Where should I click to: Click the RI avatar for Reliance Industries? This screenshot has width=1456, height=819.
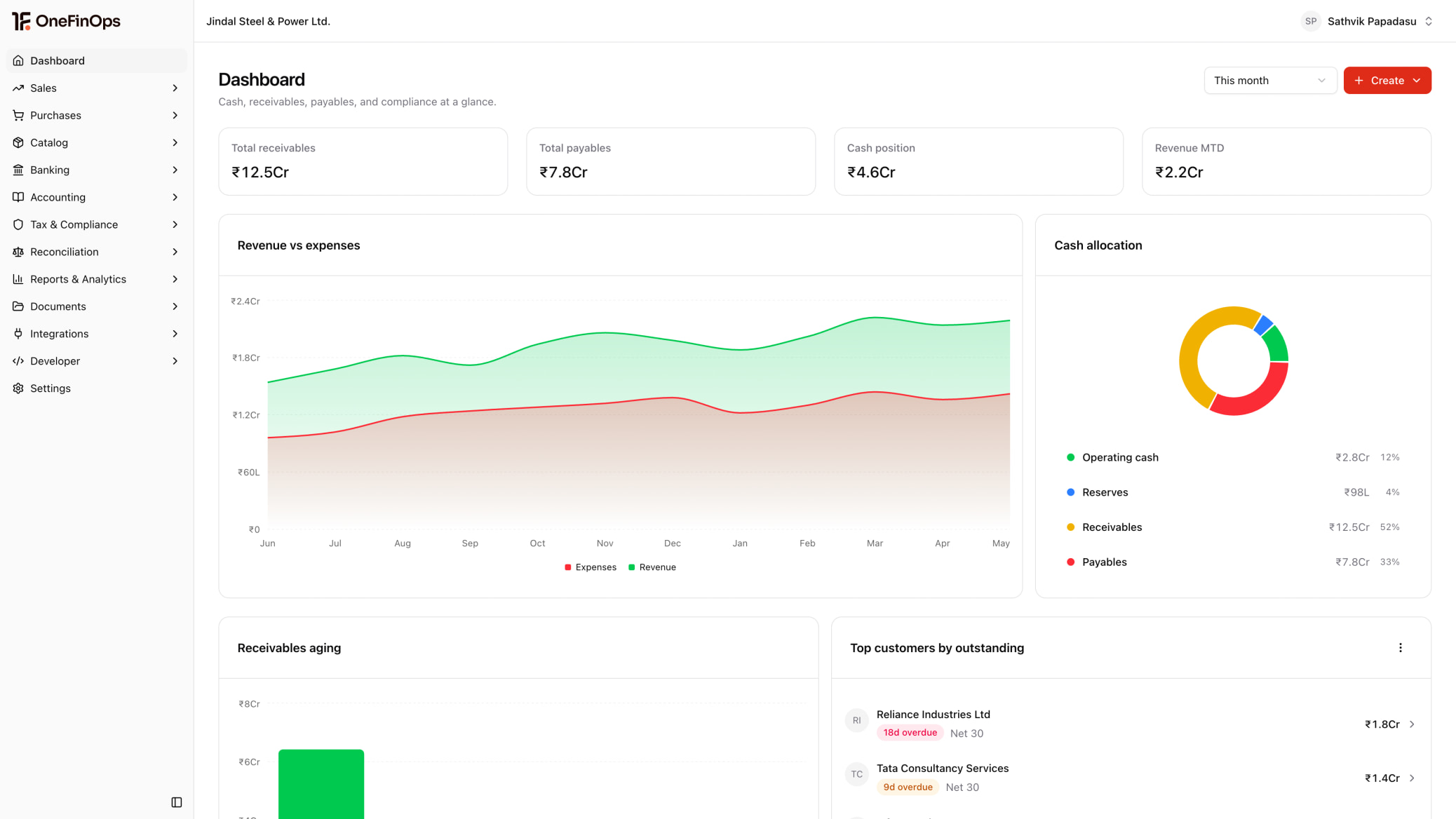pyautogui.click(x=856, y=720)
